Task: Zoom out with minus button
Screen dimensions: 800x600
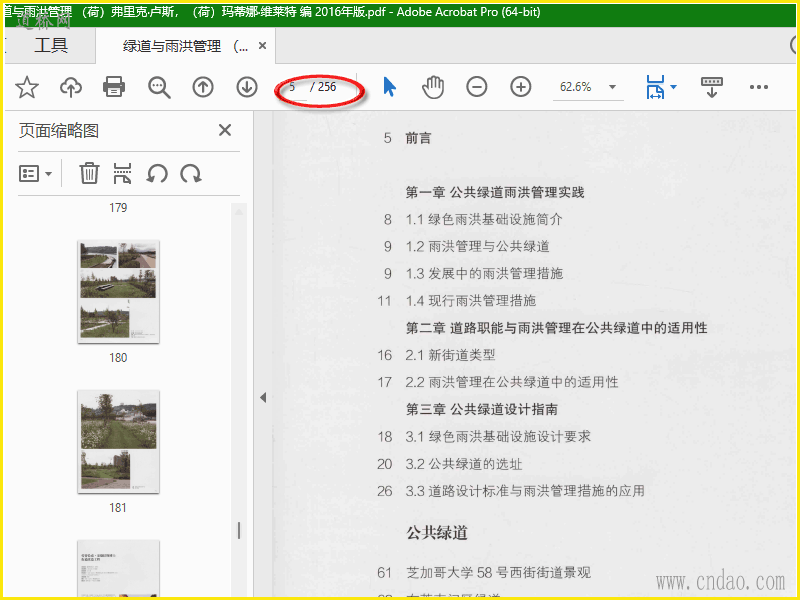Action: (x=477, y=87)
